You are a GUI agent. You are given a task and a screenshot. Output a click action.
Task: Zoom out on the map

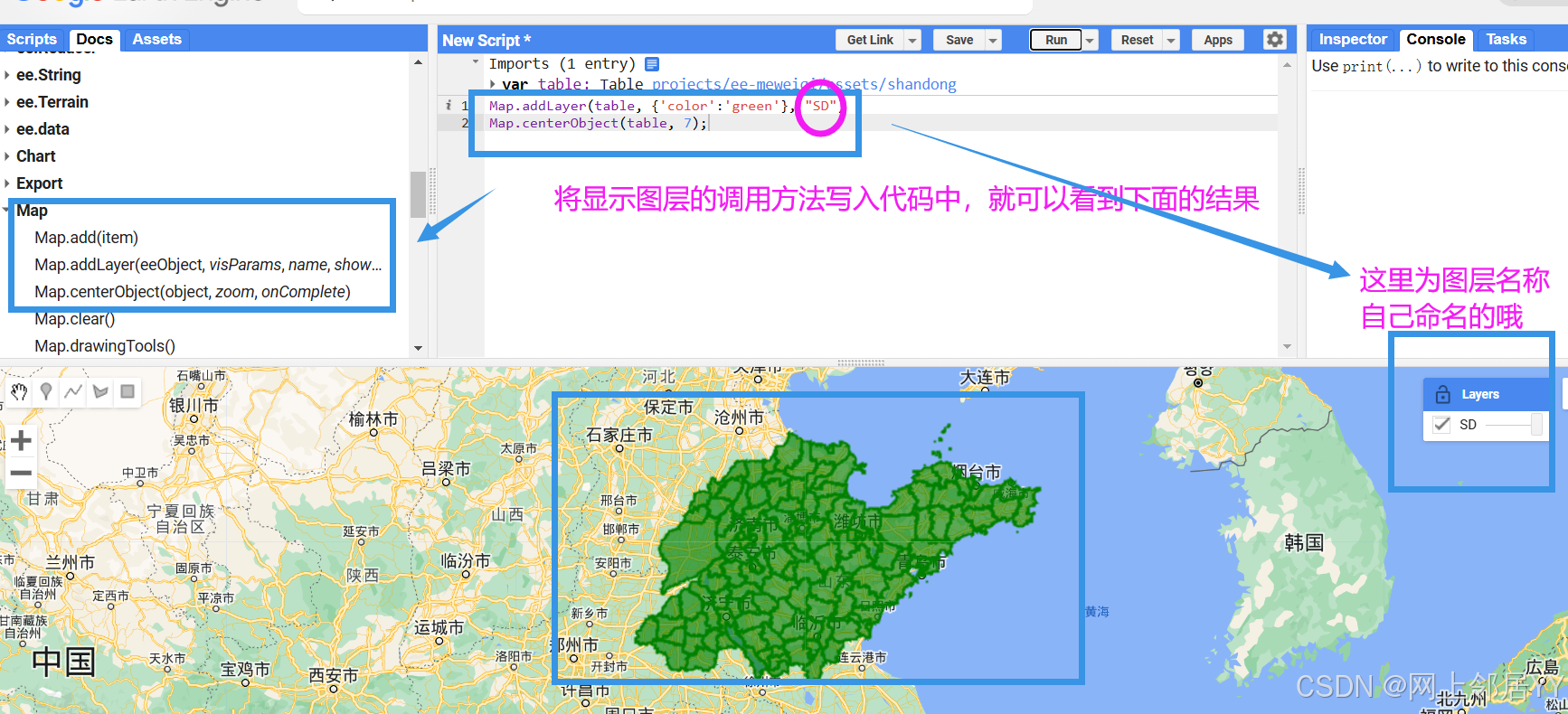[21, 473]
